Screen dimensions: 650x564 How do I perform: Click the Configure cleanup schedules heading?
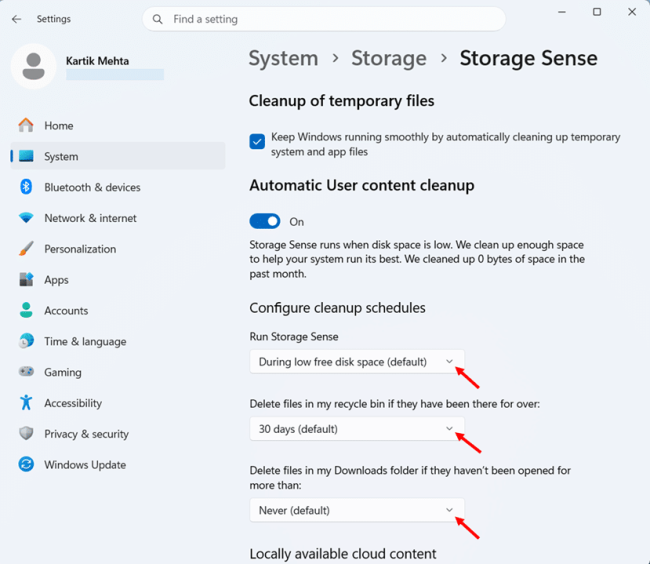click(x=337, y=308)
